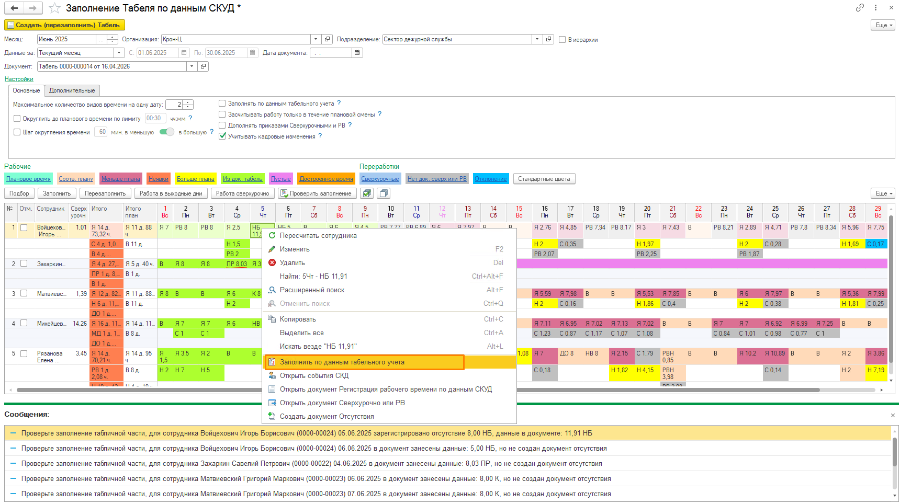900x504 pixels.
Task: Choose Создать документ Отсутствия menu item
Action: (x=389, y=417)
